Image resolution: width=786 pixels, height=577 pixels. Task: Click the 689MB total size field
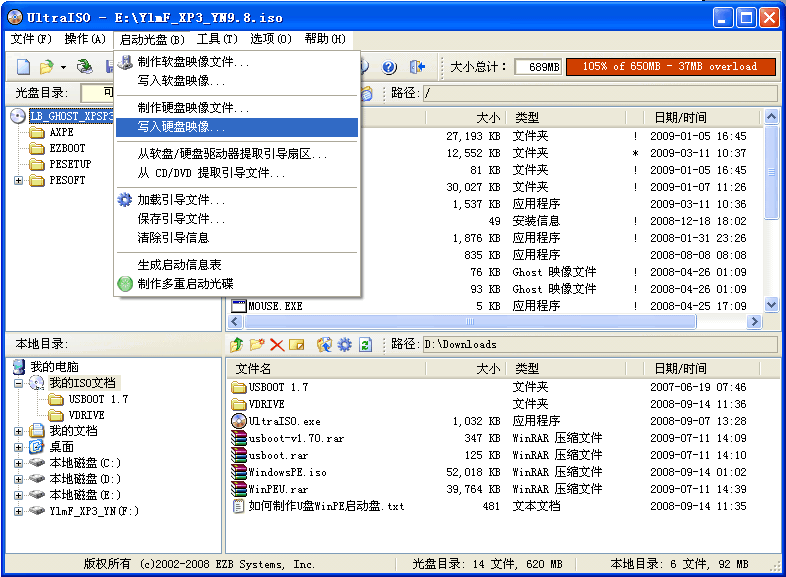[538, 67]
